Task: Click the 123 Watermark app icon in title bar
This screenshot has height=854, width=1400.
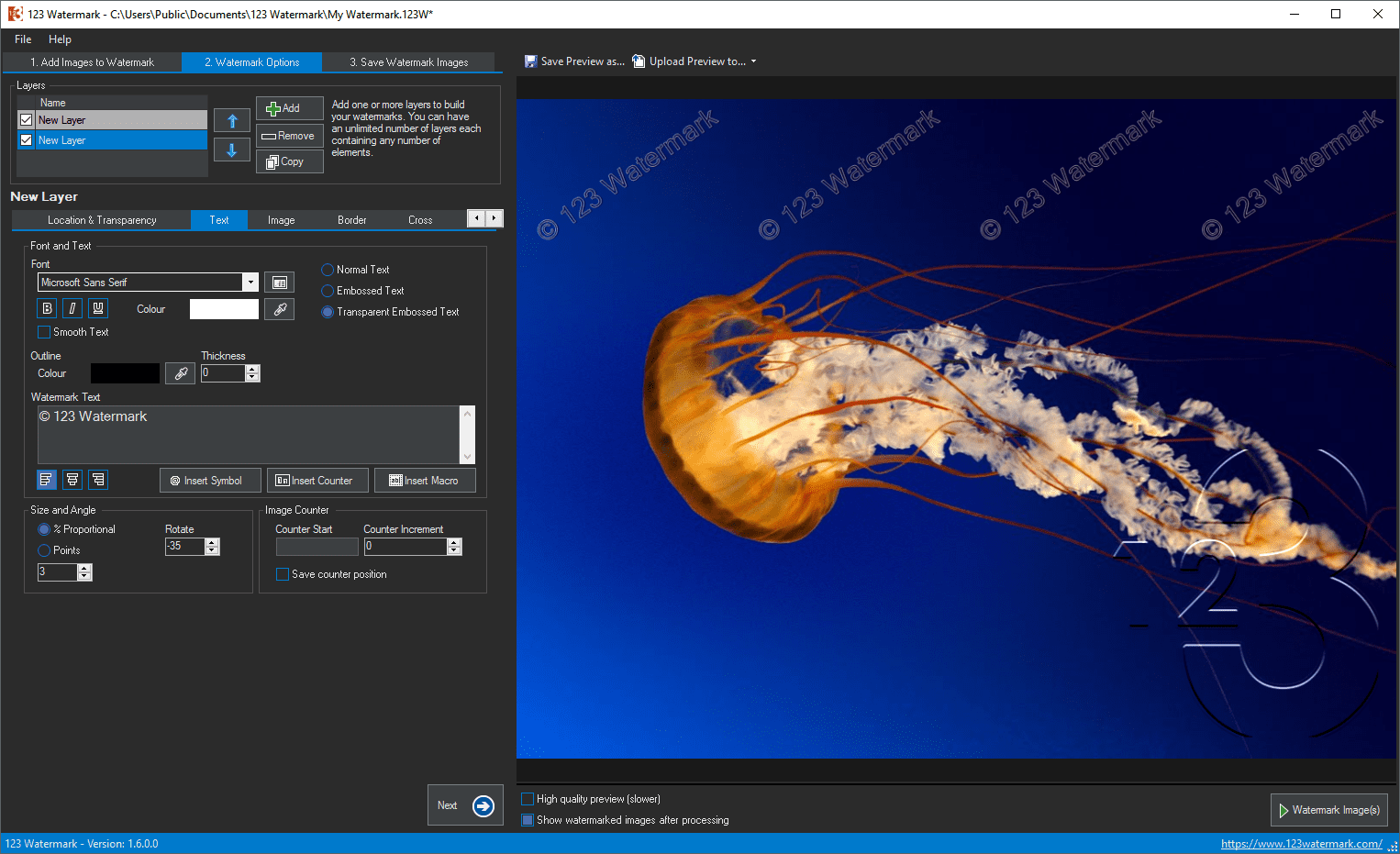Action: (x=16, y=14)
